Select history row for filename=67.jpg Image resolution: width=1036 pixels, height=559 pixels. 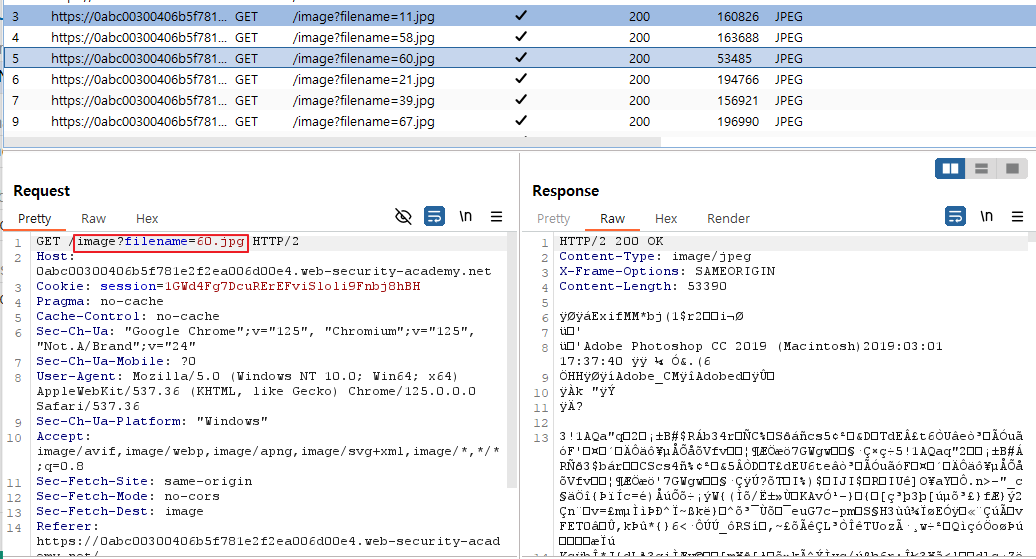click(519, 122)
